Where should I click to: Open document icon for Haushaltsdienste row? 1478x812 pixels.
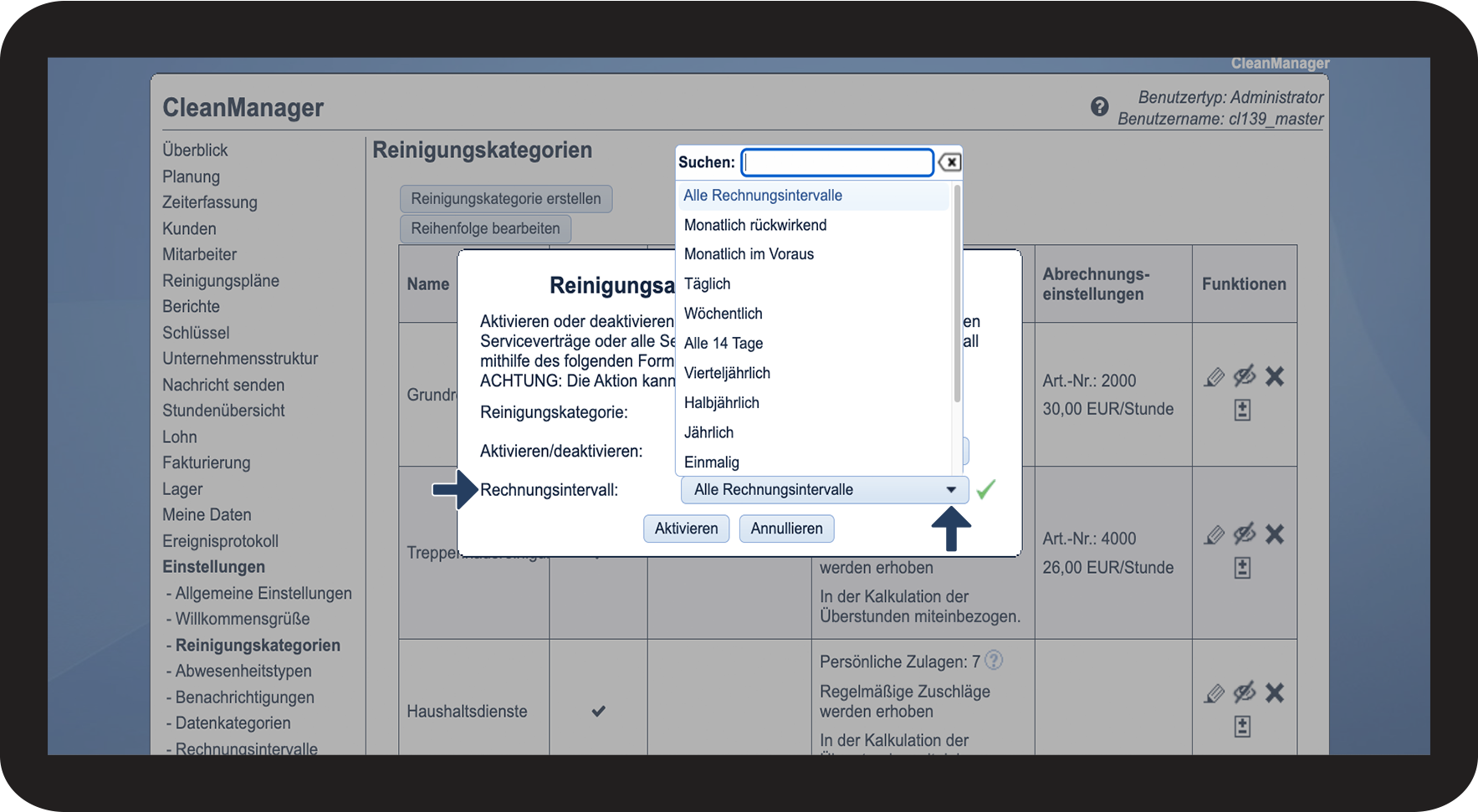(1243, 727)
